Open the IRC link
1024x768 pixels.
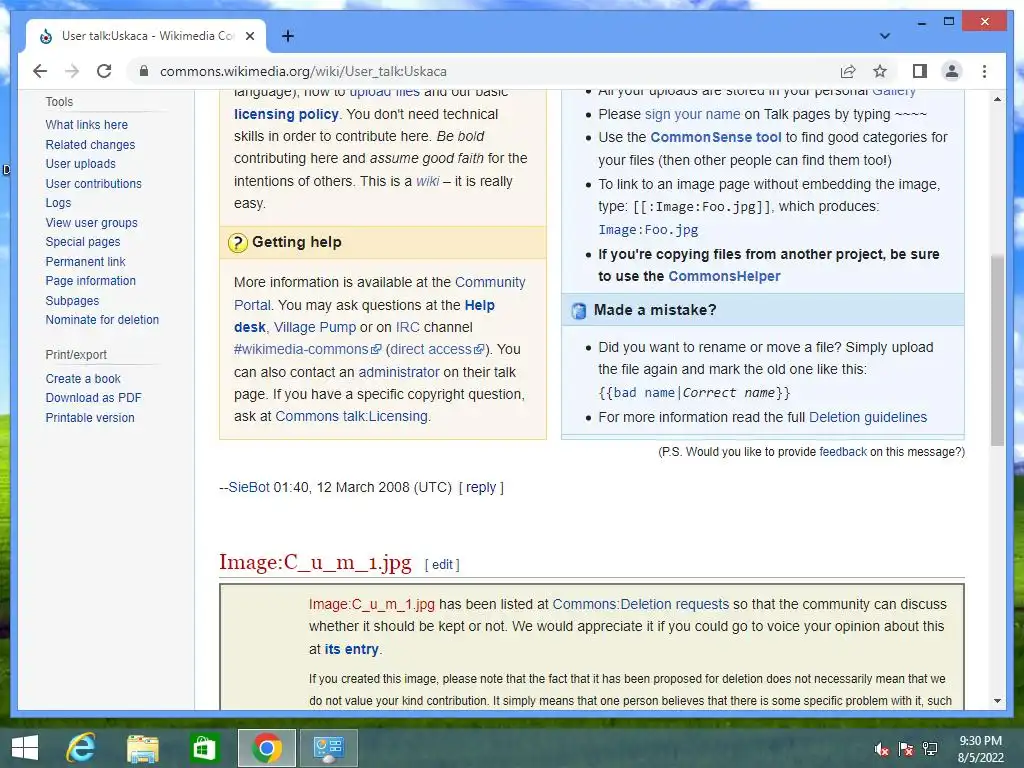(x=408, y=327)
